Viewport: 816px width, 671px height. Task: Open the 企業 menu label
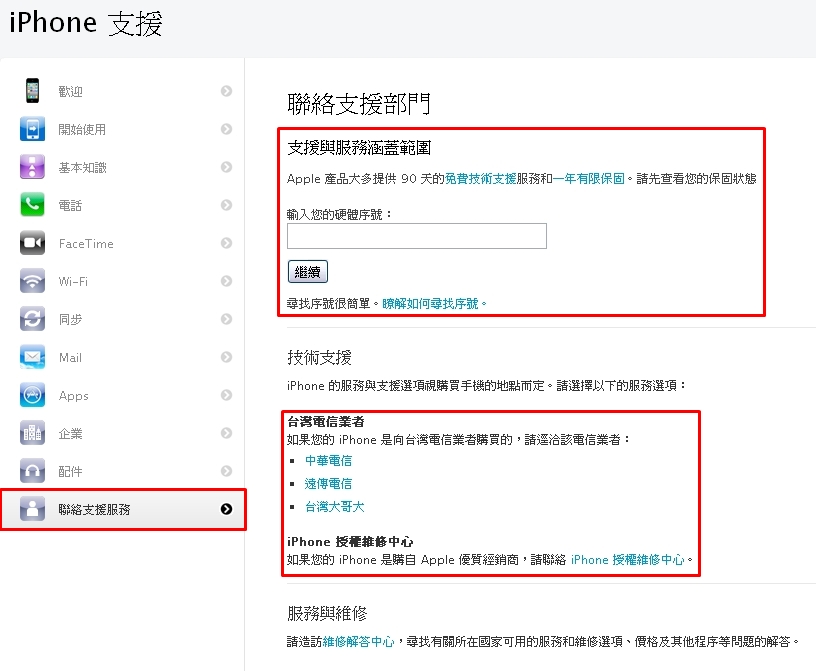pyautogui.click(x=70, y=434)
